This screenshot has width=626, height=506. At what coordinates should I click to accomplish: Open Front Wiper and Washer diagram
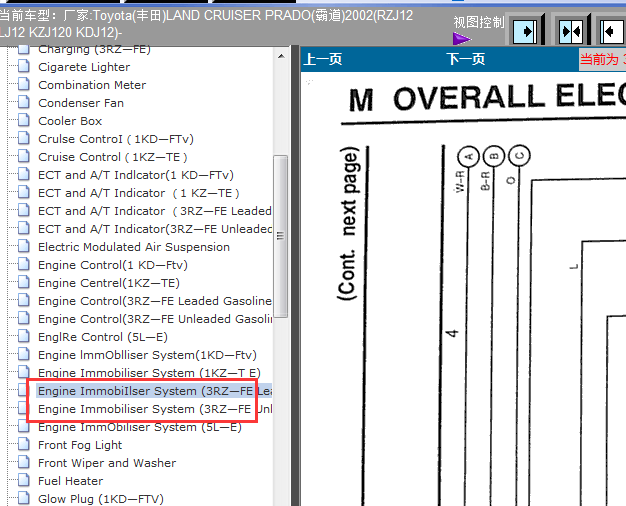point(107,462)
